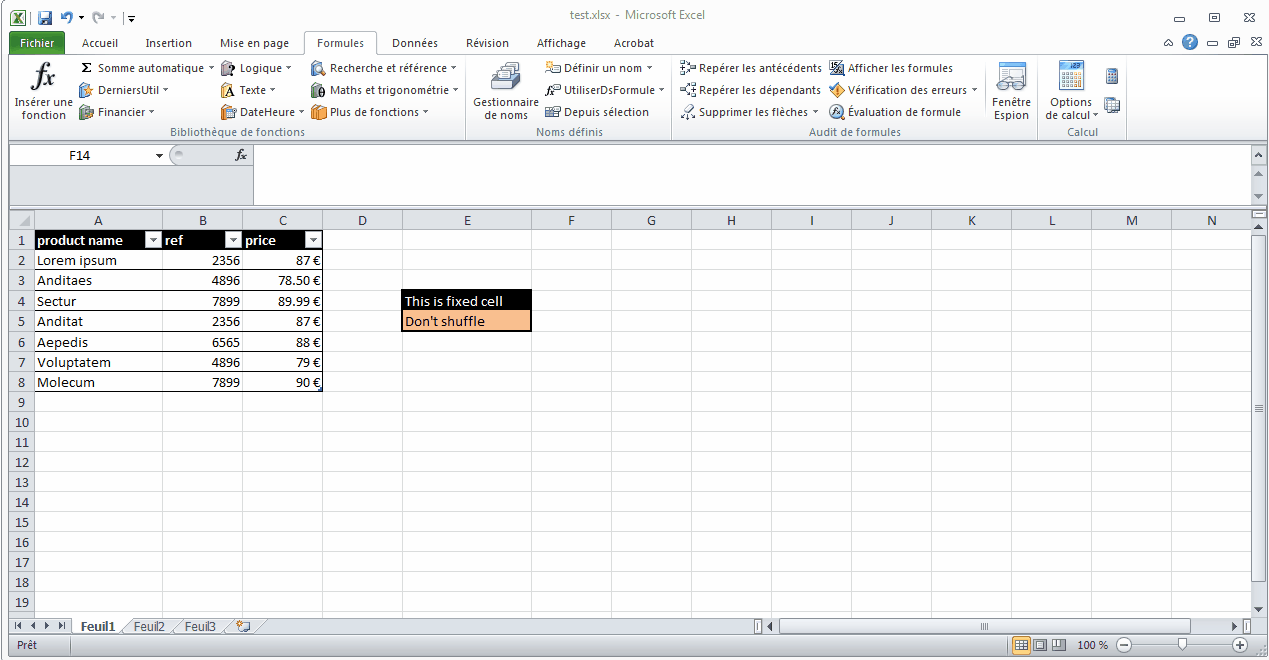Open Définir un nom dropdown arrow
Image resolution: width=1269 pixels, height=660 pixels.
(650, 68)
